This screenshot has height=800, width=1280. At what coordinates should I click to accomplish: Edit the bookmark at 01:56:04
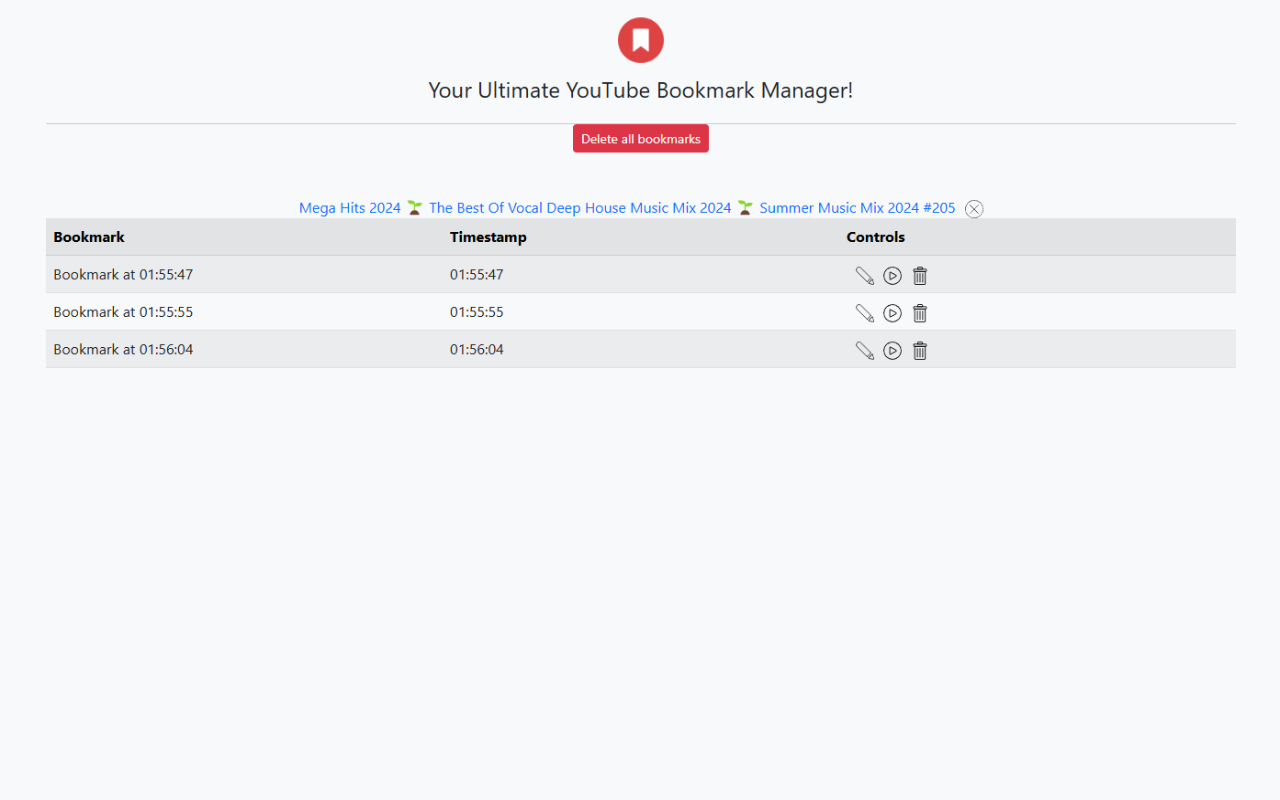[x=865, y=351]
